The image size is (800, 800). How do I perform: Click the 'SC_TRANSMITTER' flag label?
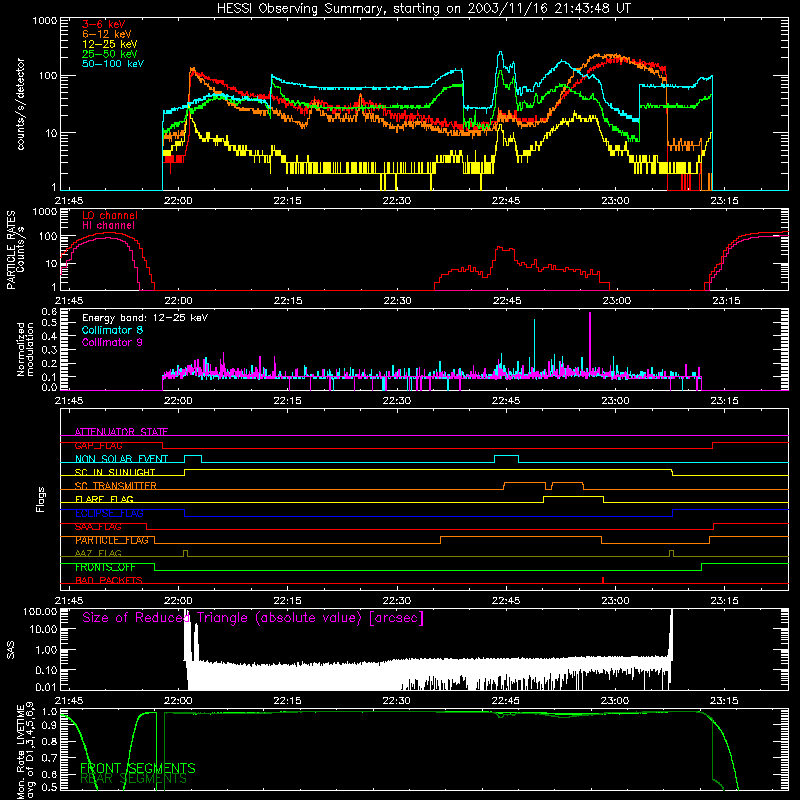[x=116, y=486]
